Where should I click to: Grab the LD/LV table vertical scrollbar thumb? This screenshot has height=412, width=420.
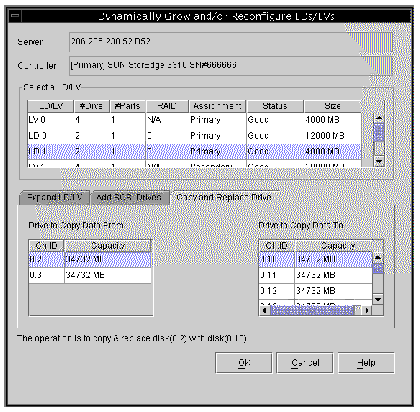[x=379, y=133]
